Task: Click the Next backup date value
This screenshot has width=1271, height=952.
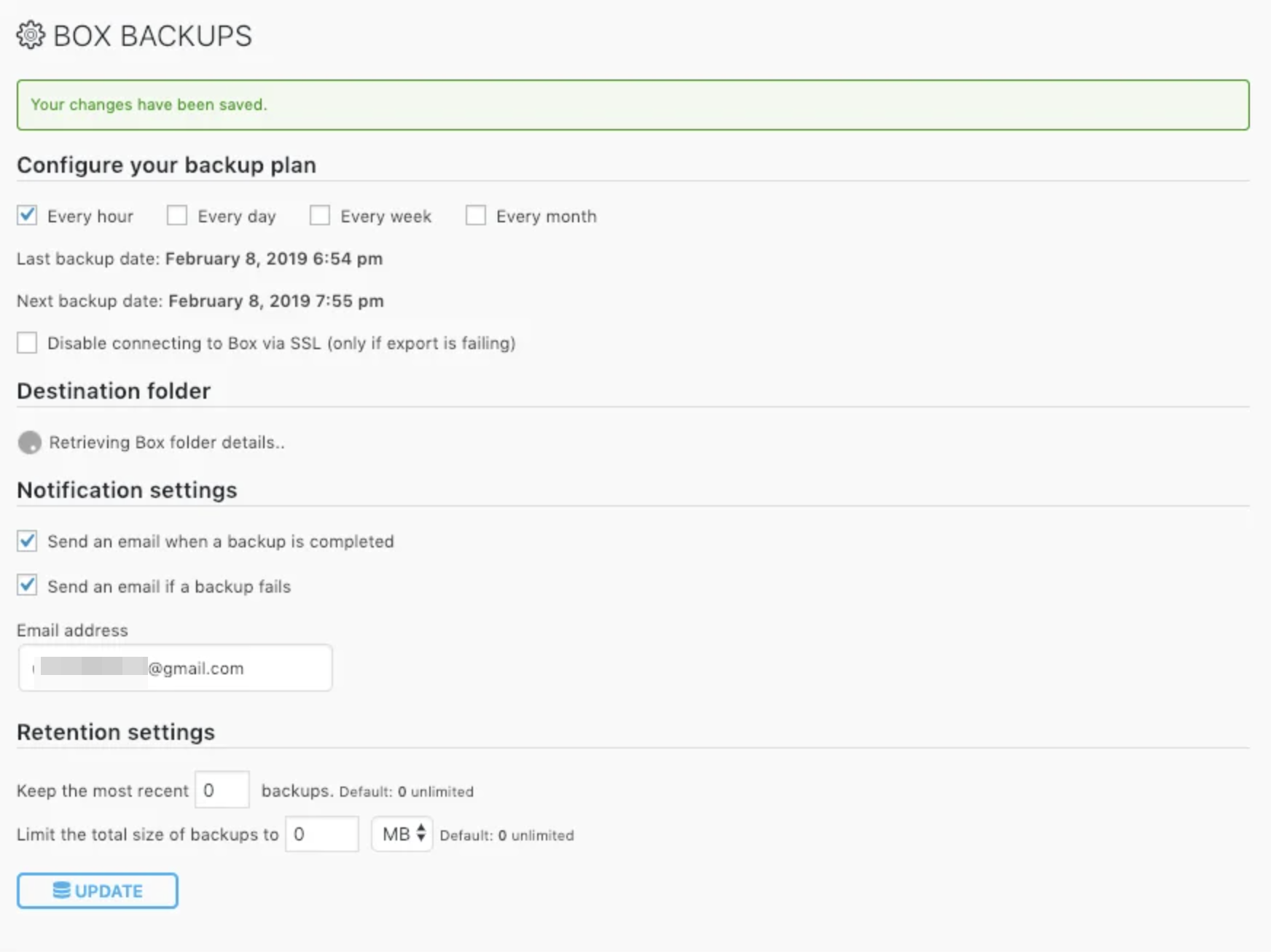Action: [275, 301]
